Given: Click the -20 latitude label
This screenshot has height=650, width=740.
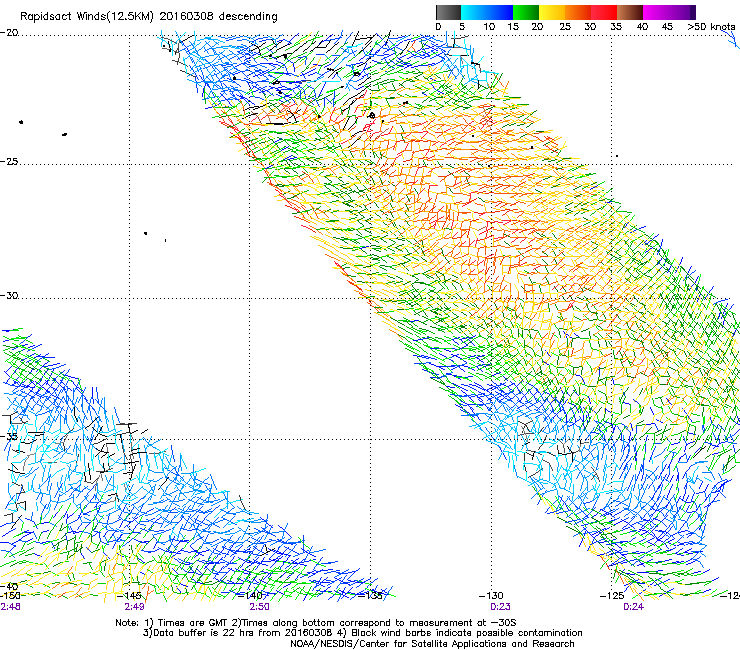Looking at the screenshot, I should [x=9, y=33].
